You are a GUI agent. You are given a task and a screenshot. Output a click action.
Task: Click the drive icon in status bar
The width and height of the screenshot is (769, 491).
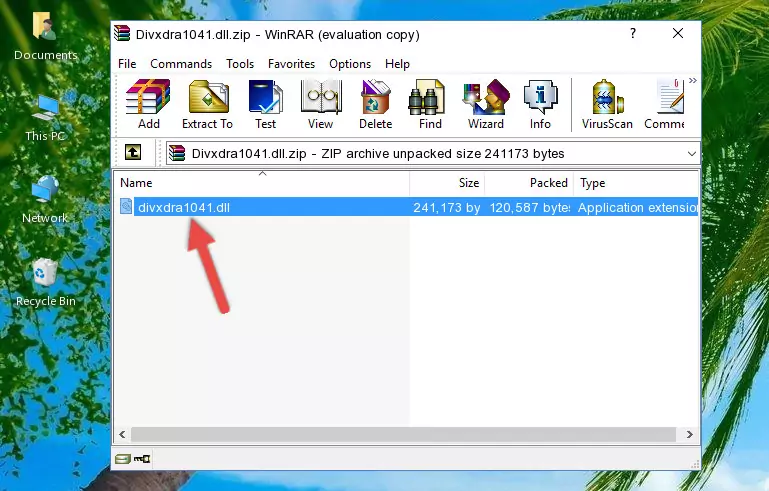[122, 459]
